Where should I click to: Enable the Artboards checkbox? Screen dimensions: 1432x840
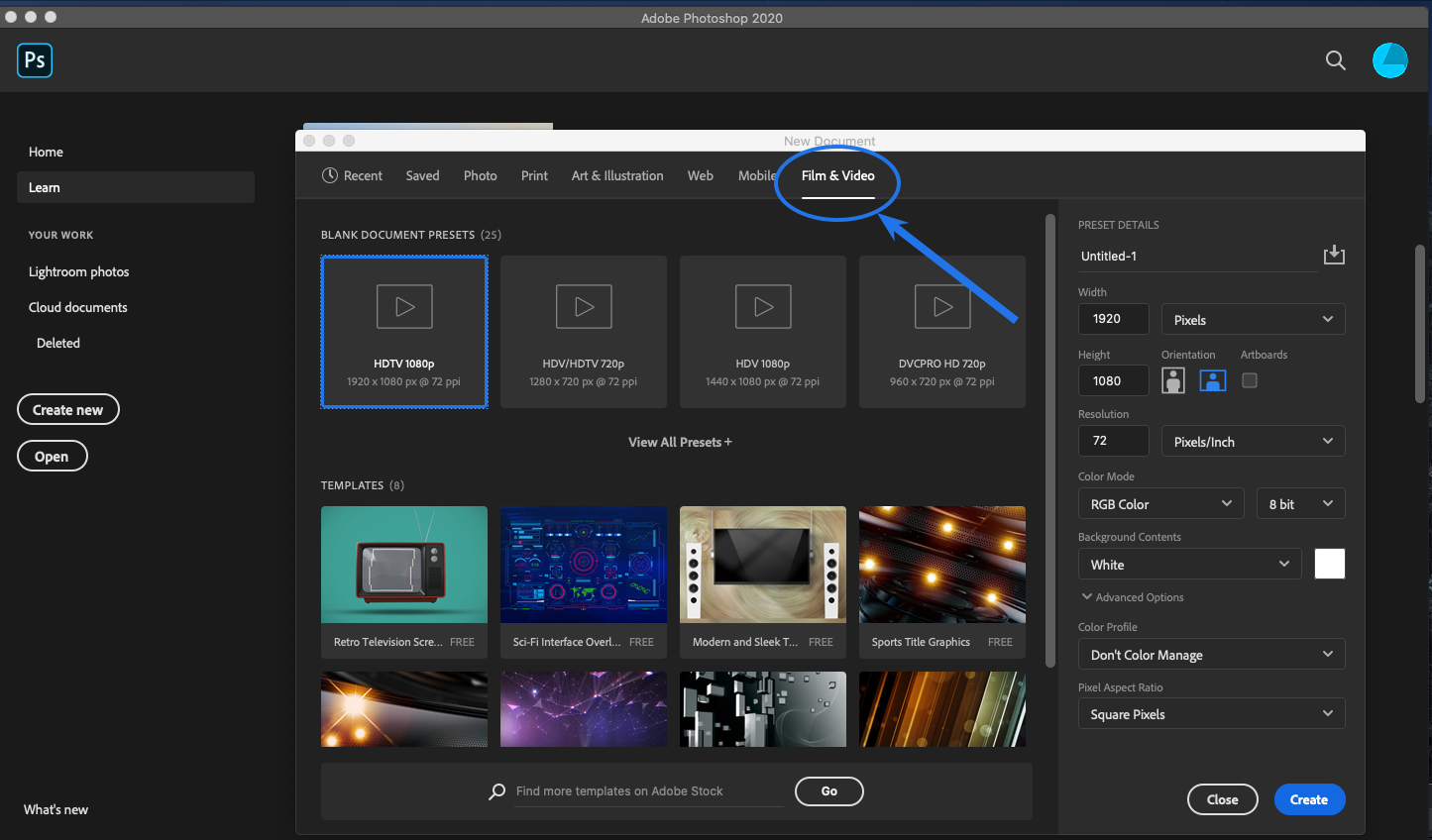pos(1250,380)
